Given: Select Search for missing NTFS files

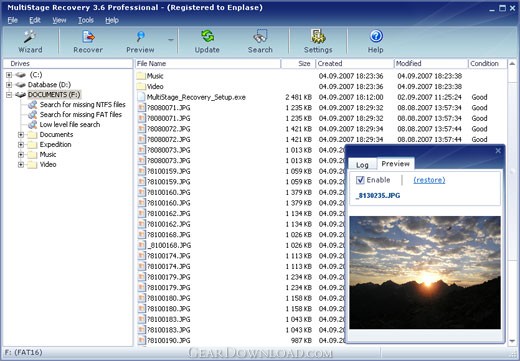Looking at the screenshot, I should tap(82, 105).
